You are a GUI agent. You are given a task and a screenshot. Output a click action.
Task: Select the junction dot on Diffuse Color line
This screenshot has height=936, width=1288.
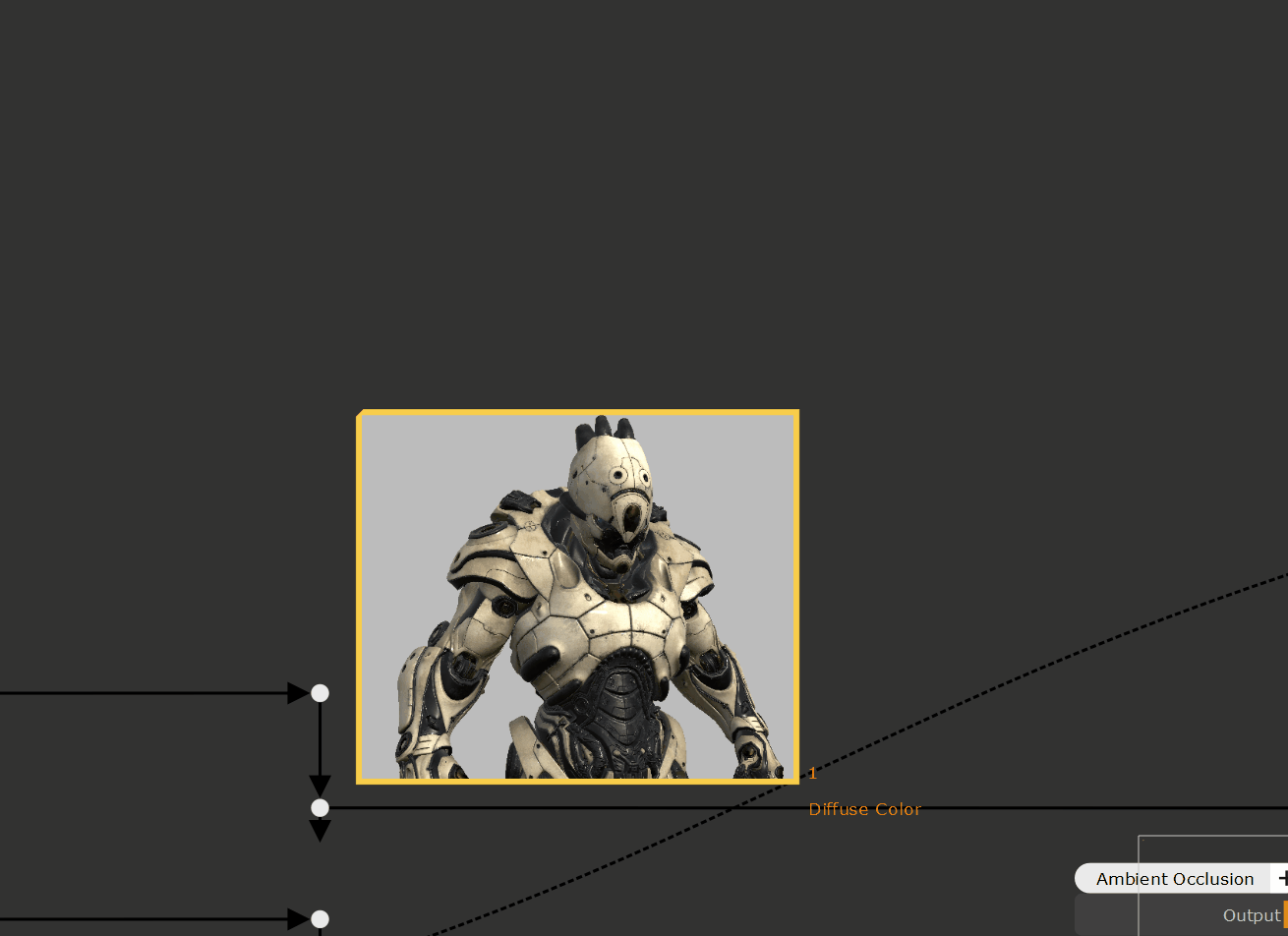pyautogui.click(x=320, y=808)
